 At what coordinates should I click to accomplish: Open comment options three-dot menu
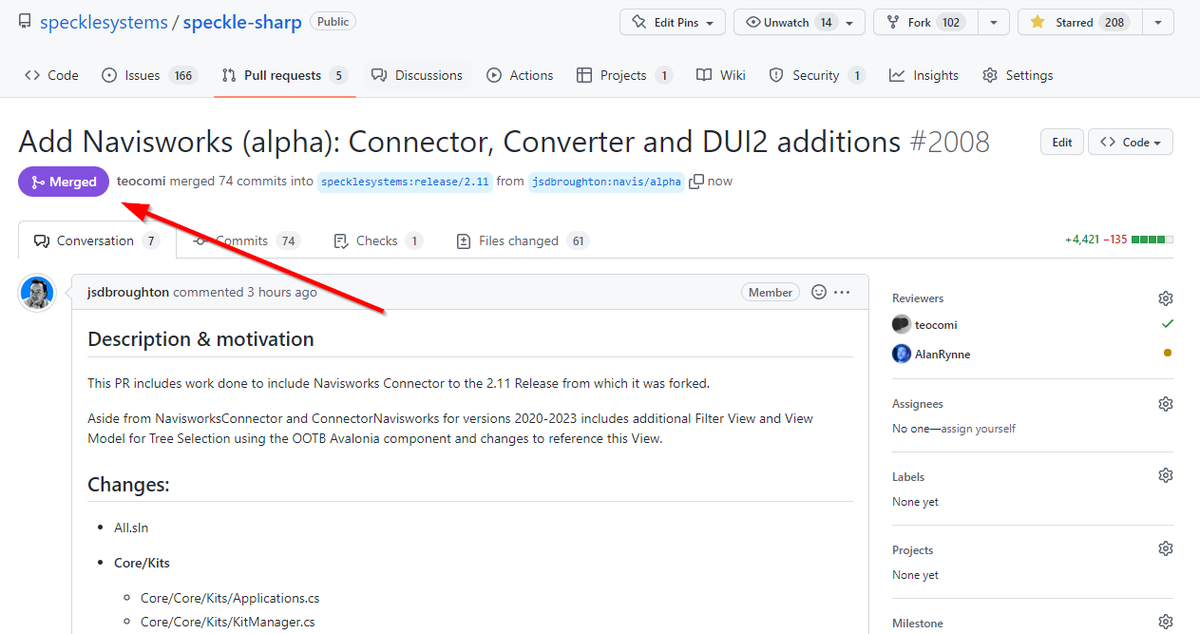pyautogui.click(x=842, y=292)
